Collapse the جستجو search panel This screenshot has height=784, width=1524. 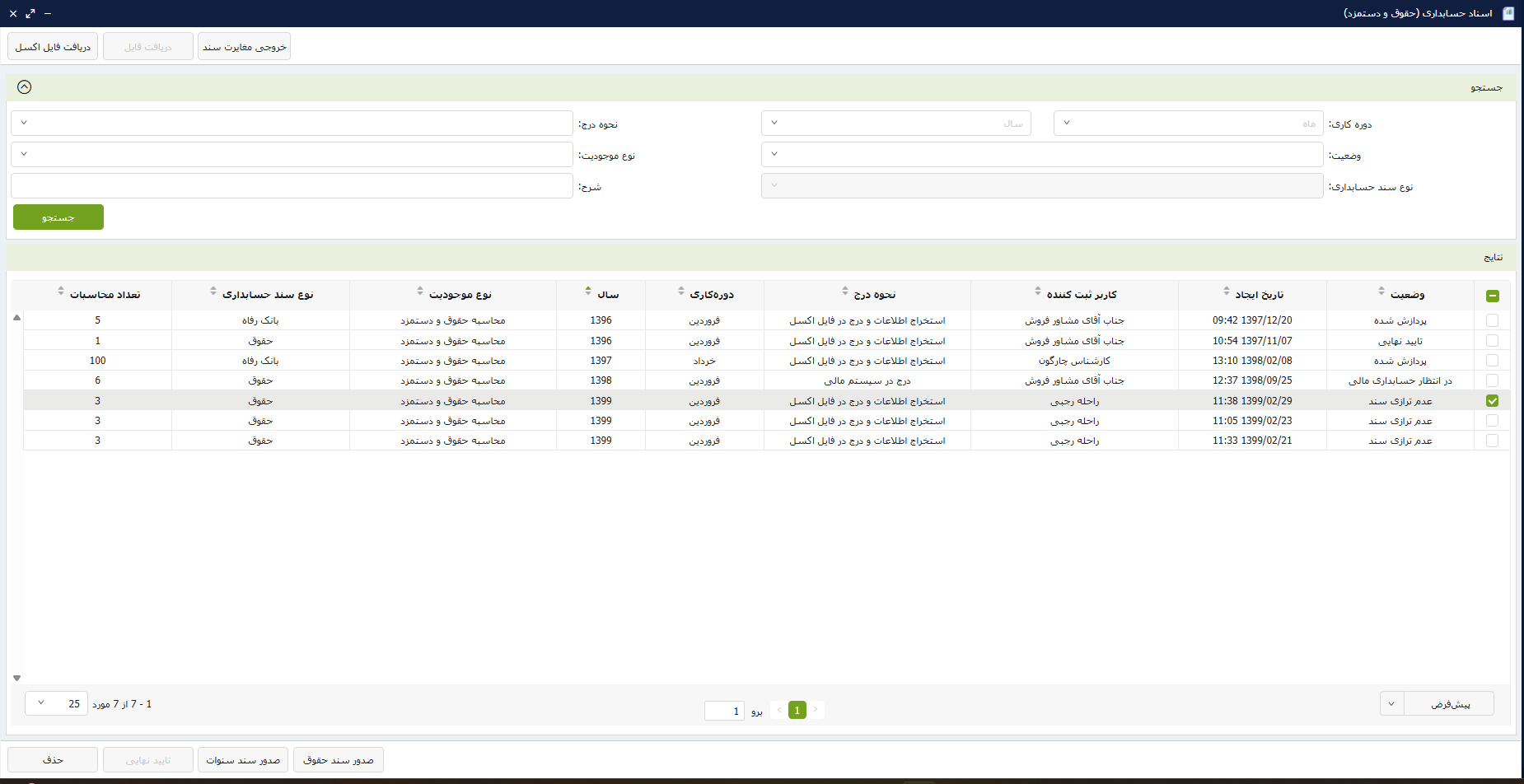pos(24,87)
